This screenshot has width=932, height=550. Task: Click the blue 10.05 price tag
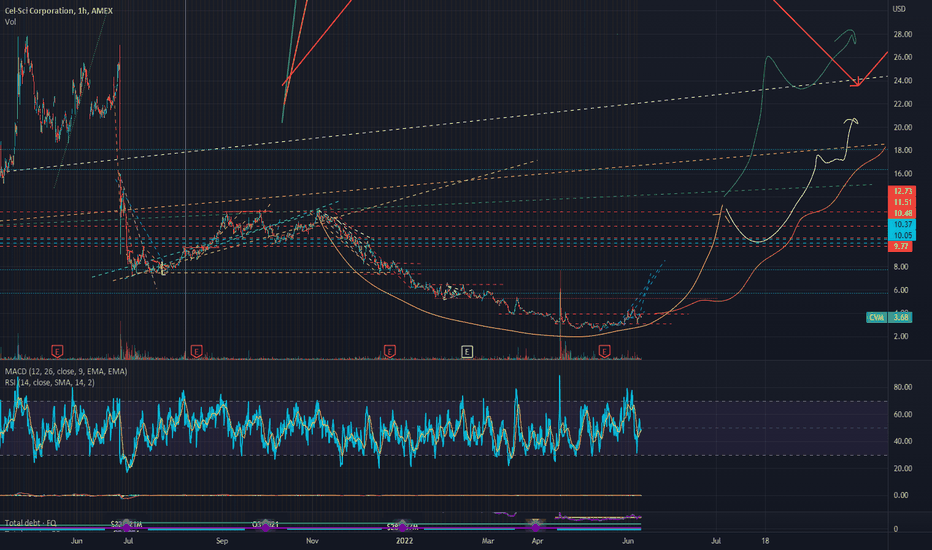902,235
